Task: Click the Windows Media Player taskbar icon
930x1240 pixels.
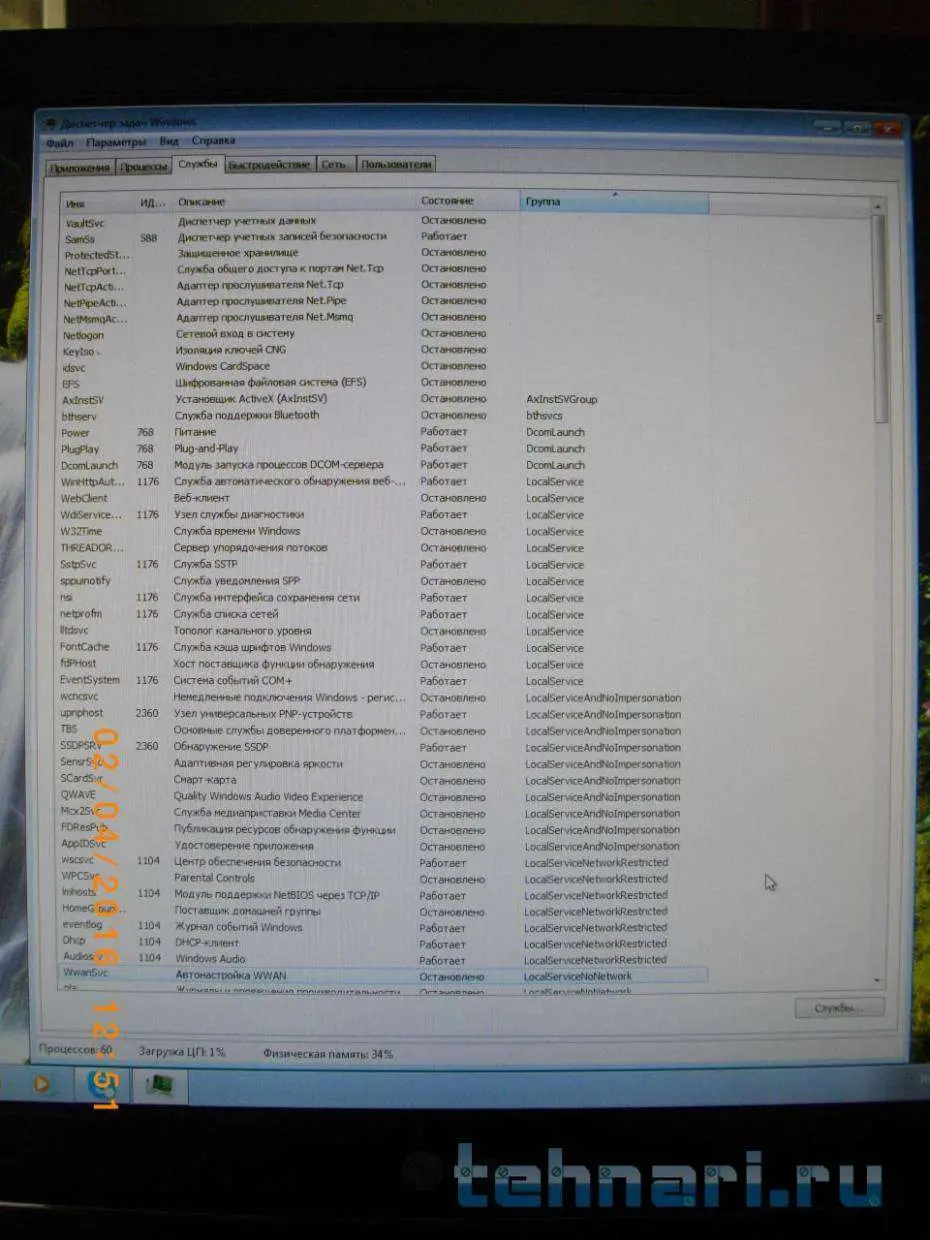Action: (42, 1083)
